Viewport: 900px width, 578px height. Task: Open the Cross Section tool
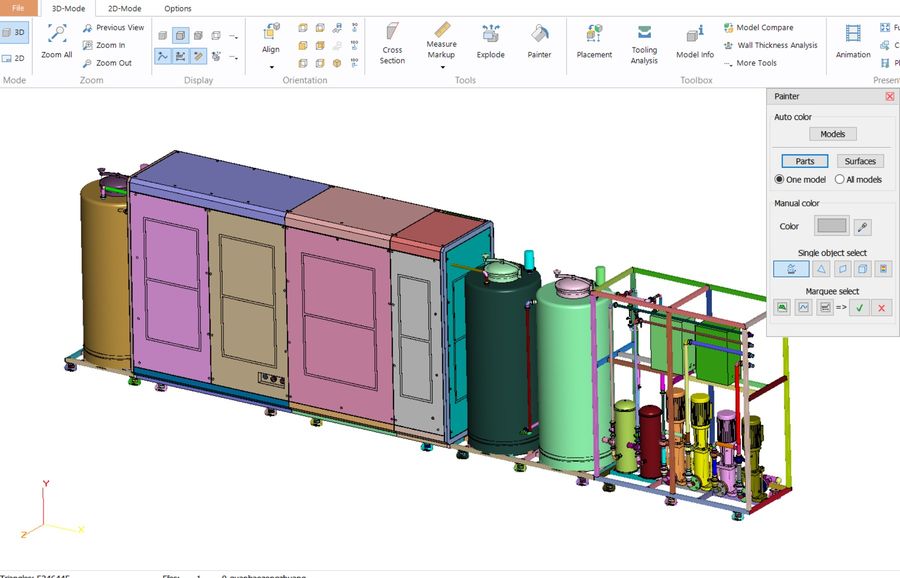392,43
